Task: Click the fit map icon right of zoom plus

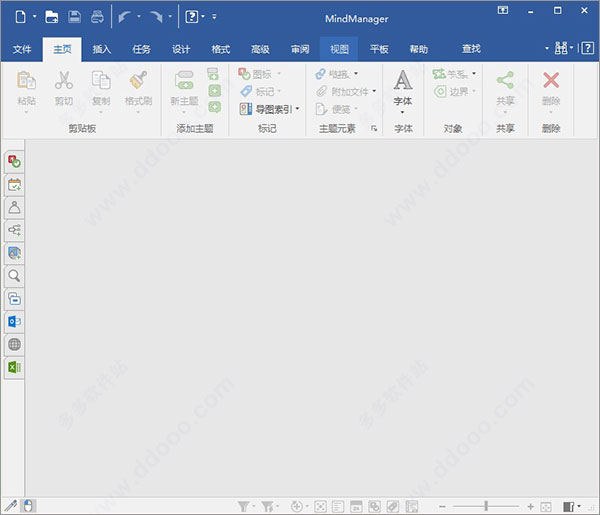Action: tap(546, 507)
